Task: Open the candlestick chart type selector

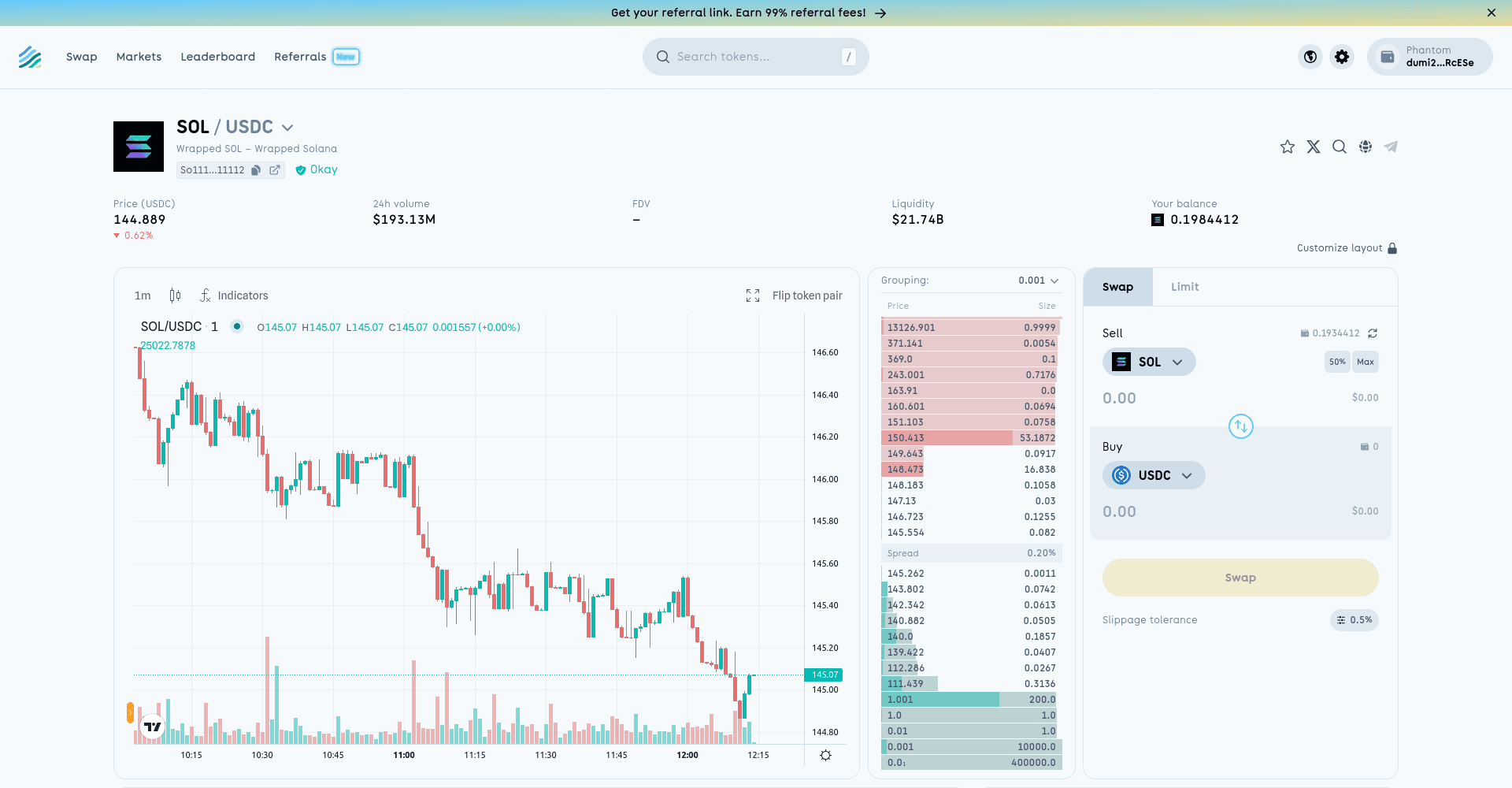Action: tap(175, 295)
